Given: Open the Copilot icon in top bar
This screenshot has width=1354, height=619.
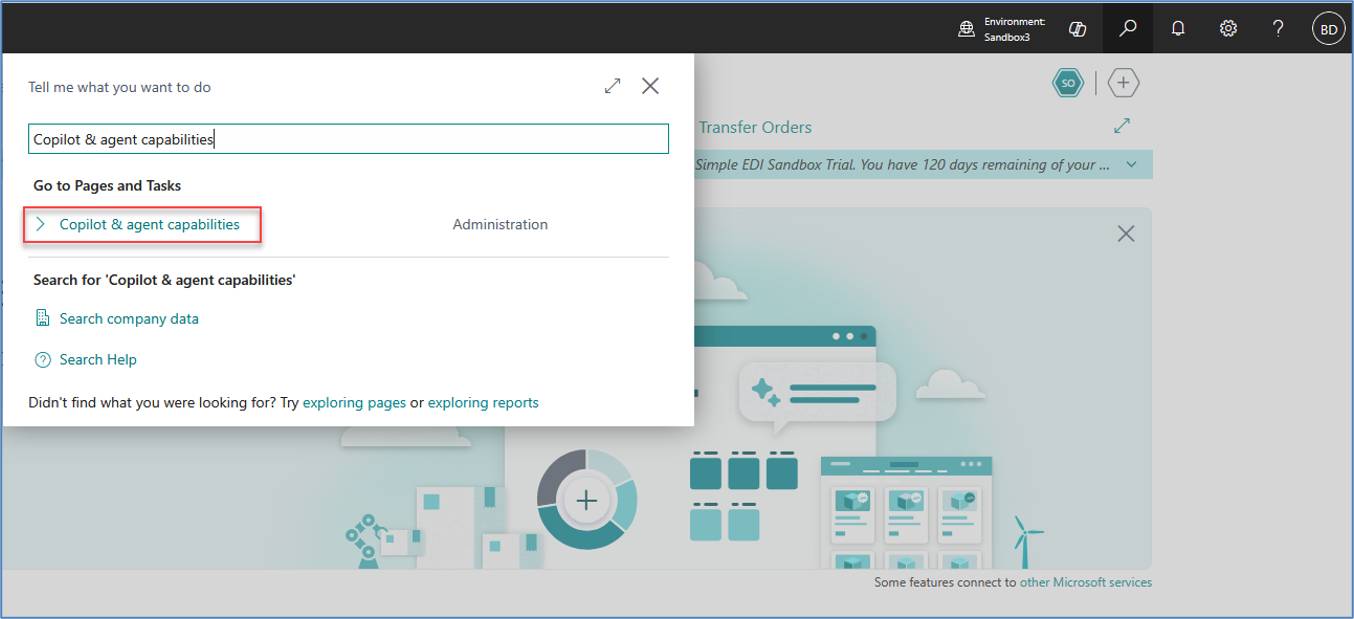Looking at the screenshot, I should 1077,29.
